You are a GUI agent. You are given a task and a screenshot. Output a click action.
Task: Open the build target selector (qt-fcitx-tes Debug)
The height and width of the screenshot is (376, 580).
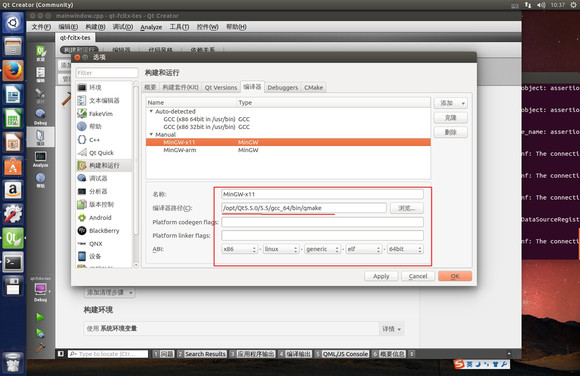40,291
